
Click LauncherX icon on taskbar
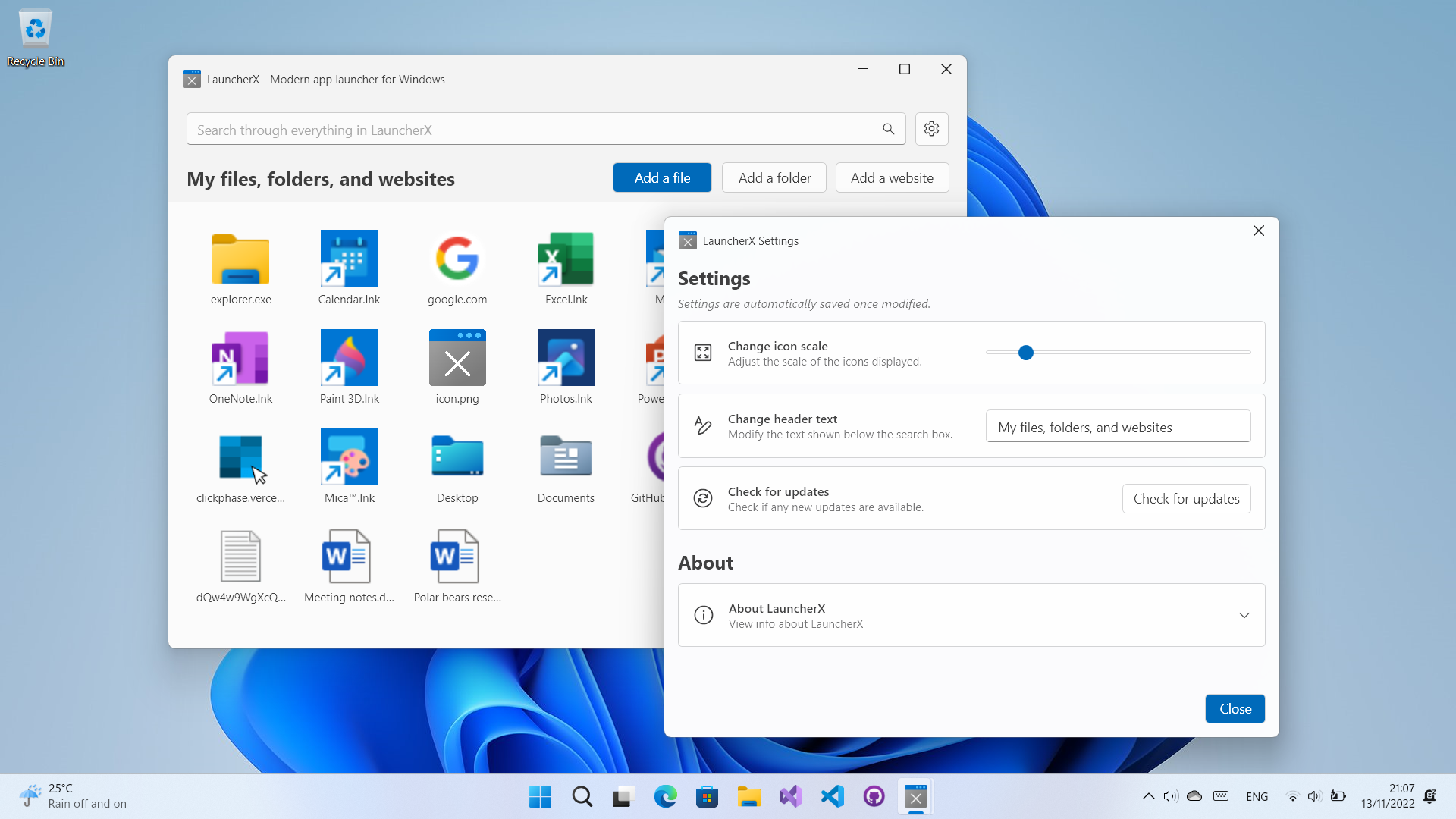tap(915, 796)
